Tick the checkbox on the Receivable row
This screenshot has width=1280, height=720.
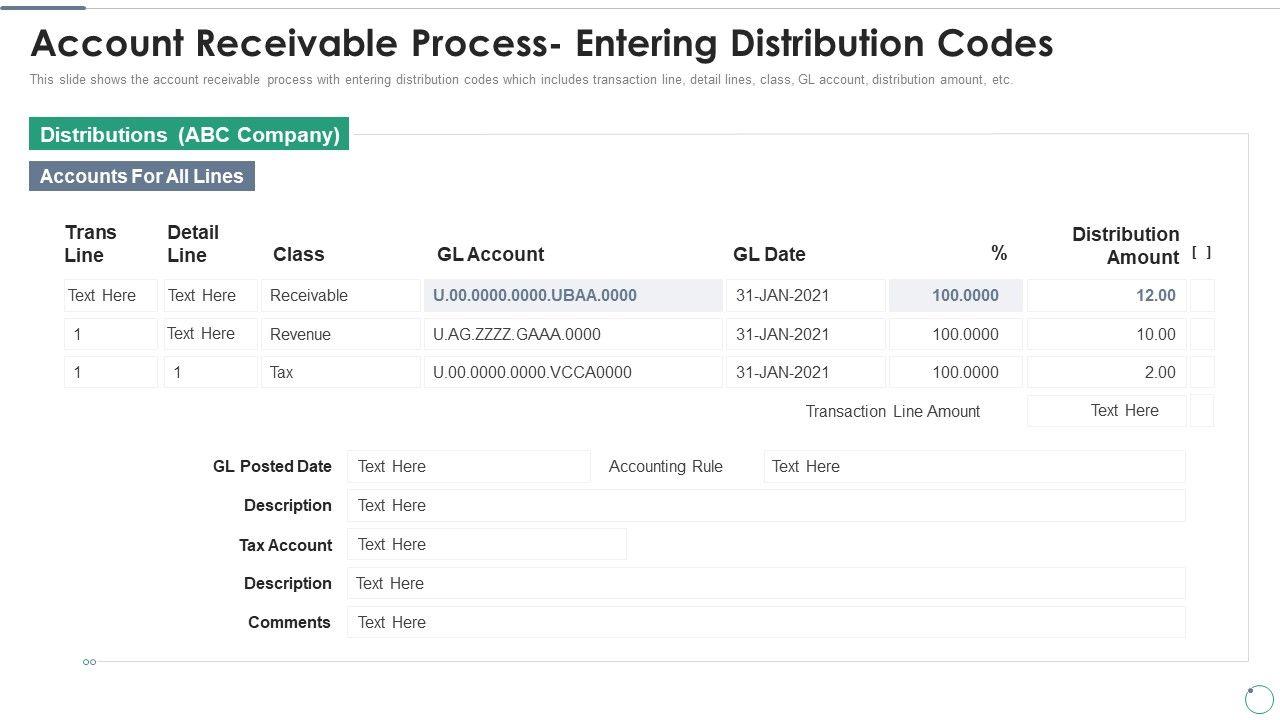point(1201,296)
